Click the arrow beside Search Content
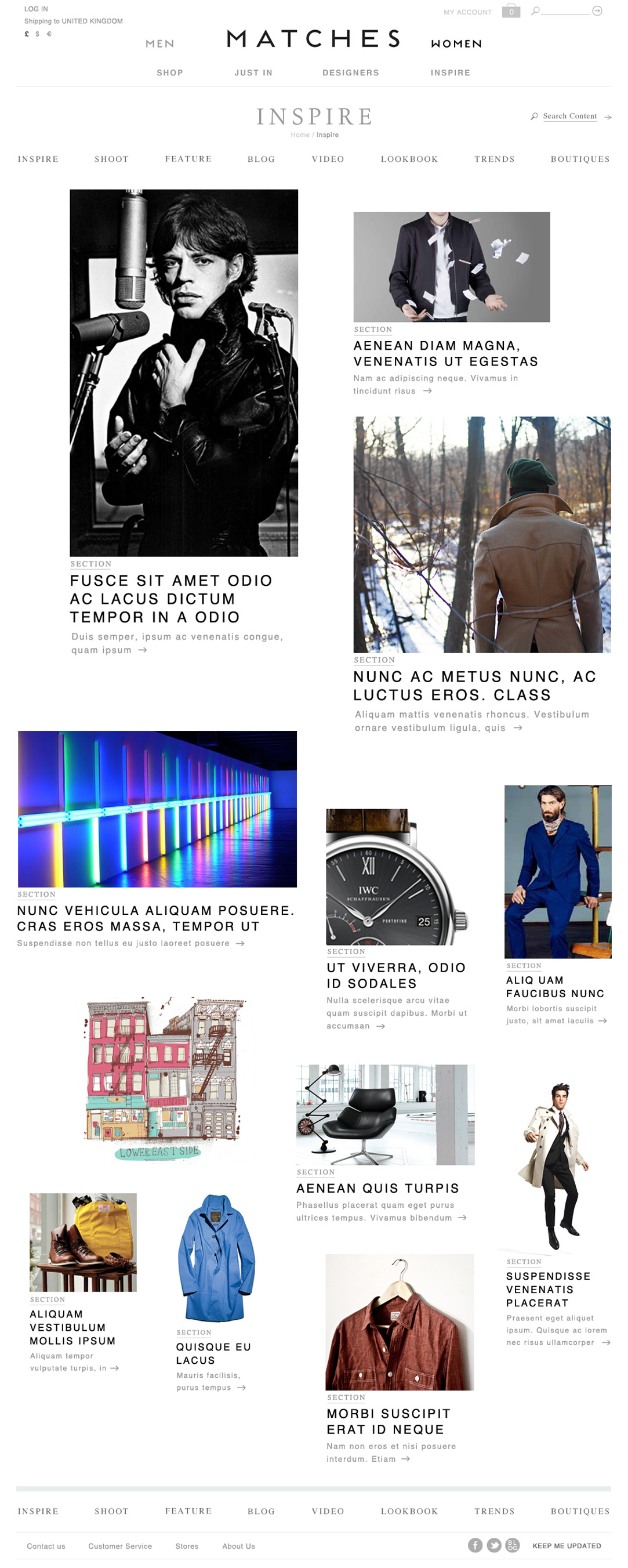This screenshot has width=628, height=1568. pyautogui.click(x=607, y=117)
